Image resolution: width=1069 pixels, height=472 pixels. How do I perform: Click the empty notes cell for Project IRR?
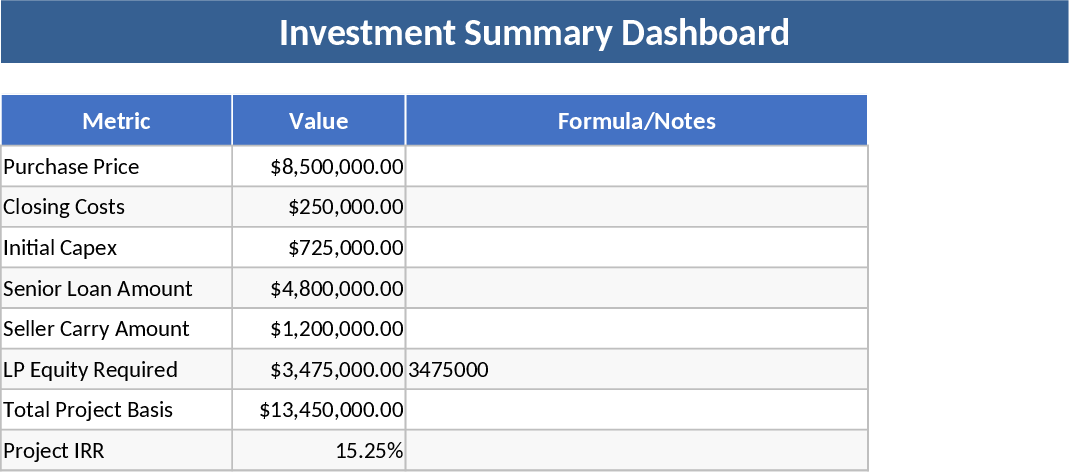pyautogui.click(x=637, y=450)
